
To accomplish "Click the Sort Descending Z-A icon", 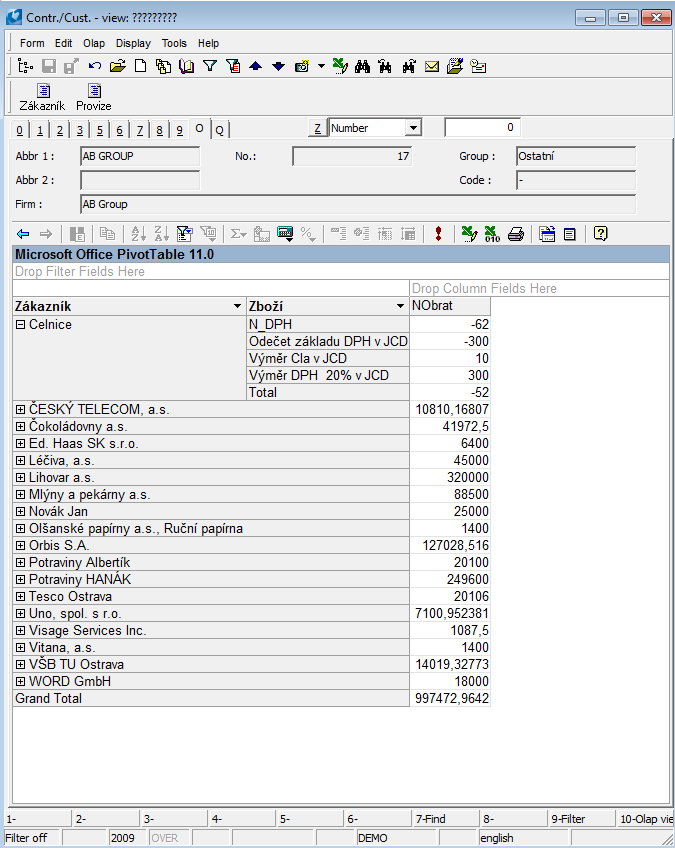I will pos(162,234).
